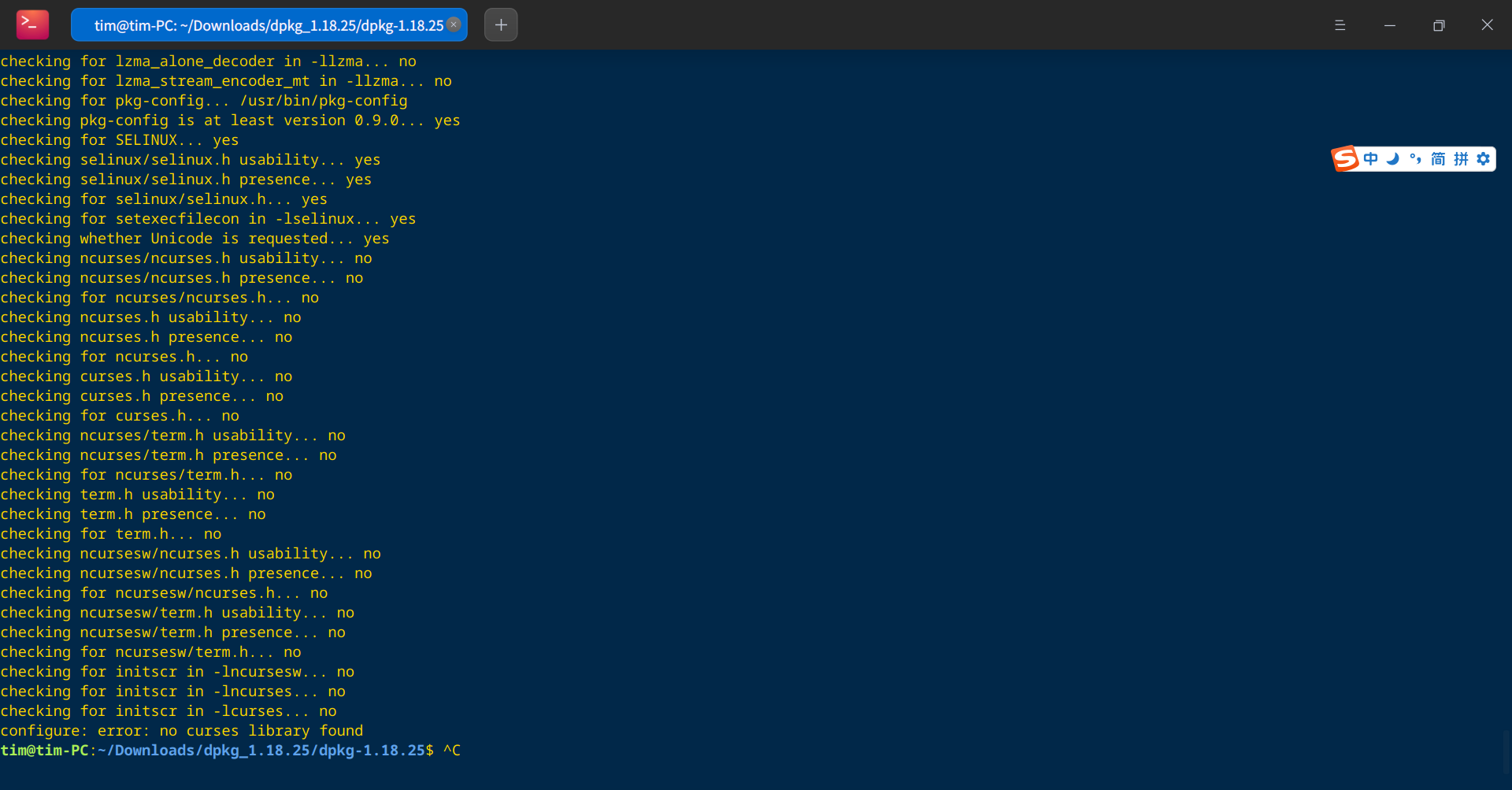Toggle the moon half-width/full-width icon

tap(1393, 159)
